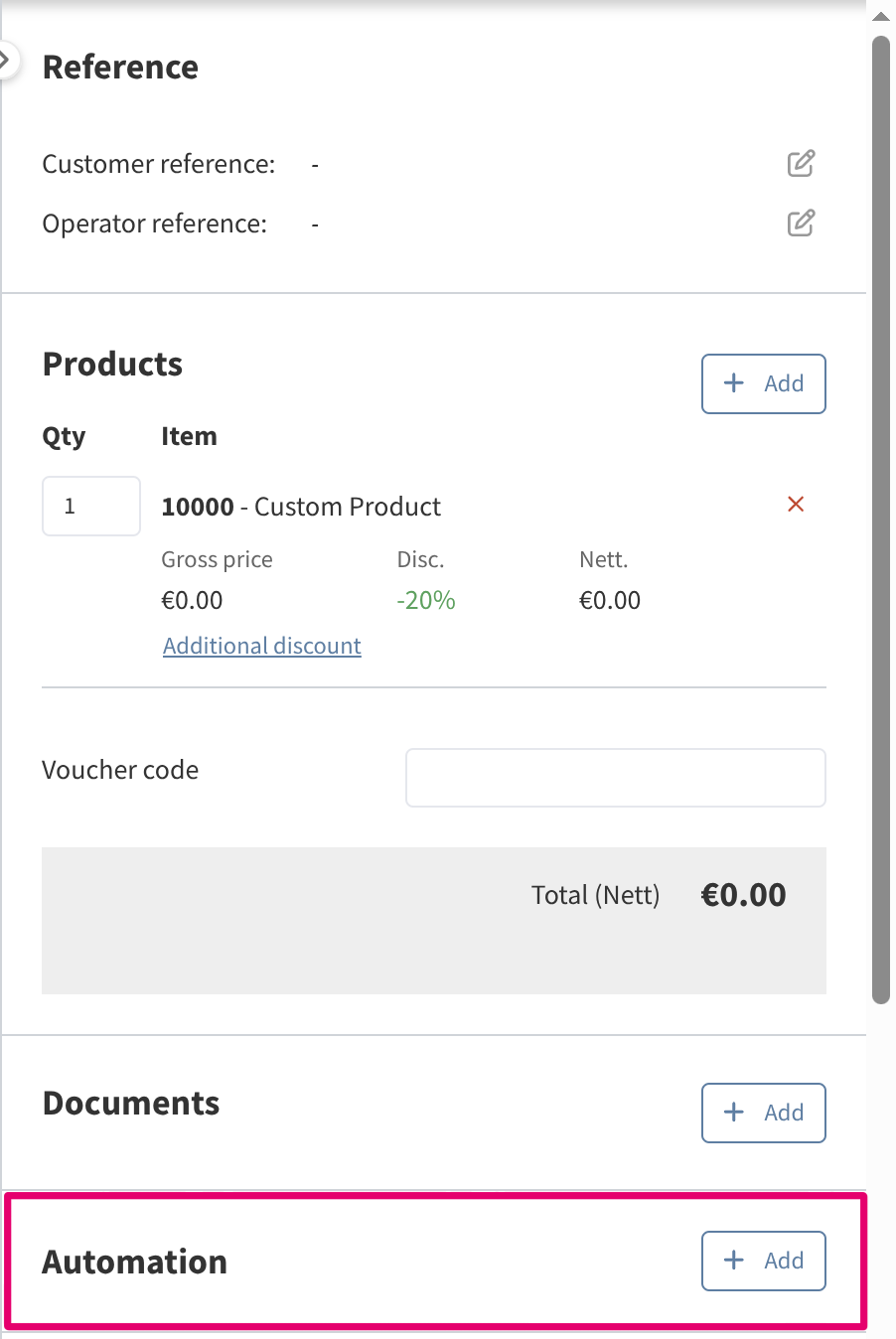Click the Reference section heading
Screen dimensions: 896x1339
coord(120,68)
